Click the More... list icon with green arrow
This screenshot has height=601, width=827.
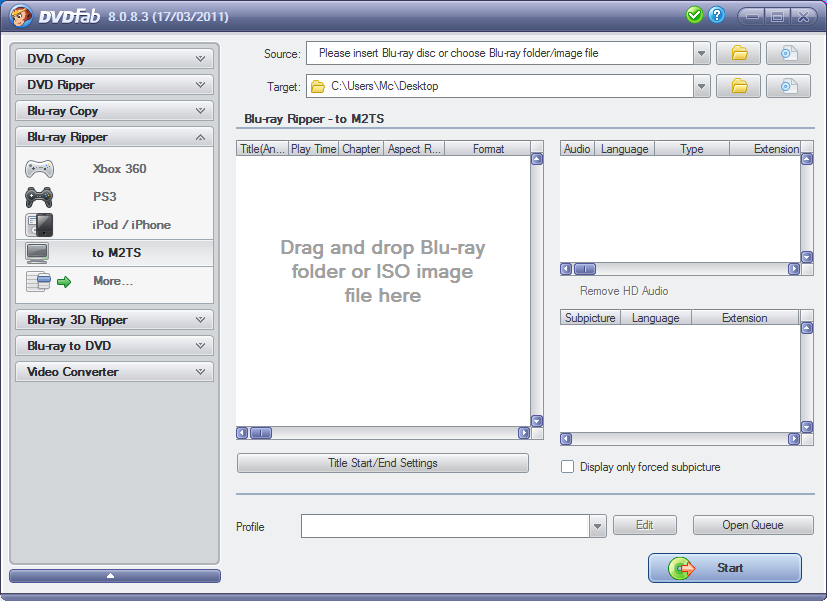(x=49, y=282)
